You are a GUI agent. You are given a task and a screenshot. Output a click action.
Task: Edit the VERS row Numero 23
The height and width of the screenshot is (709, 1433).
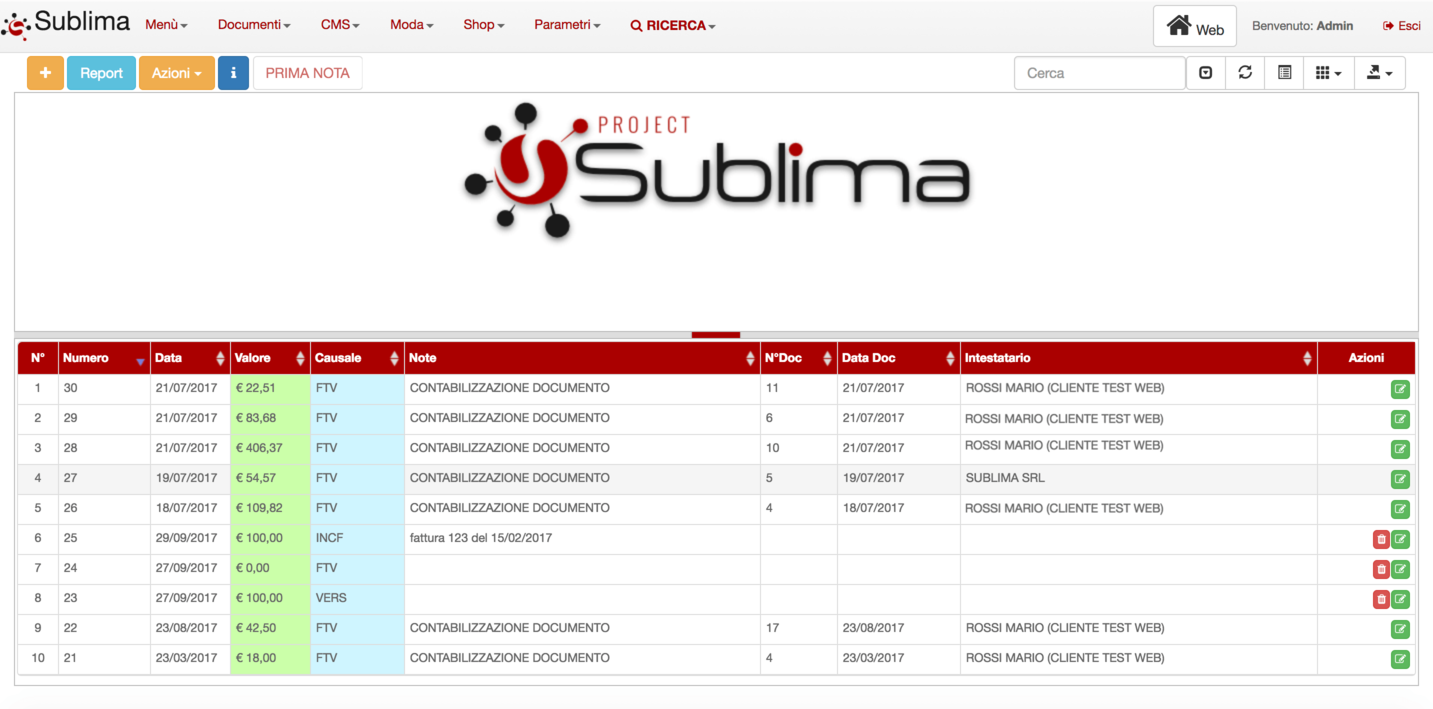(1400, 599)
